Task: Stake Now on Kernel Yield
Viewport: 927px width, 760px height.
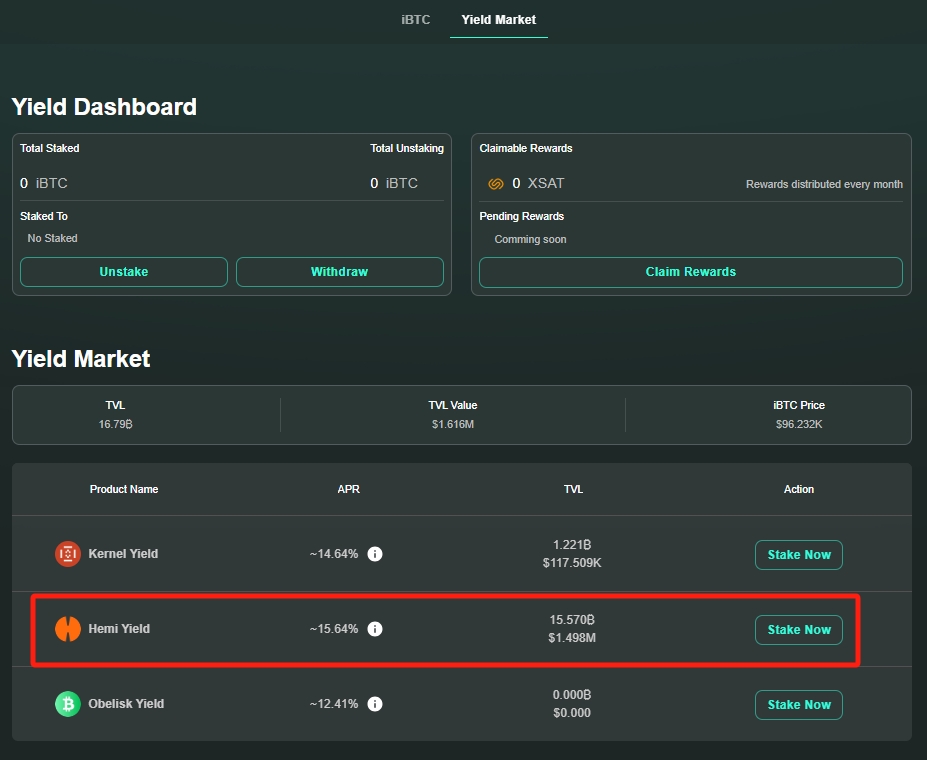Action: coord(798,555)
